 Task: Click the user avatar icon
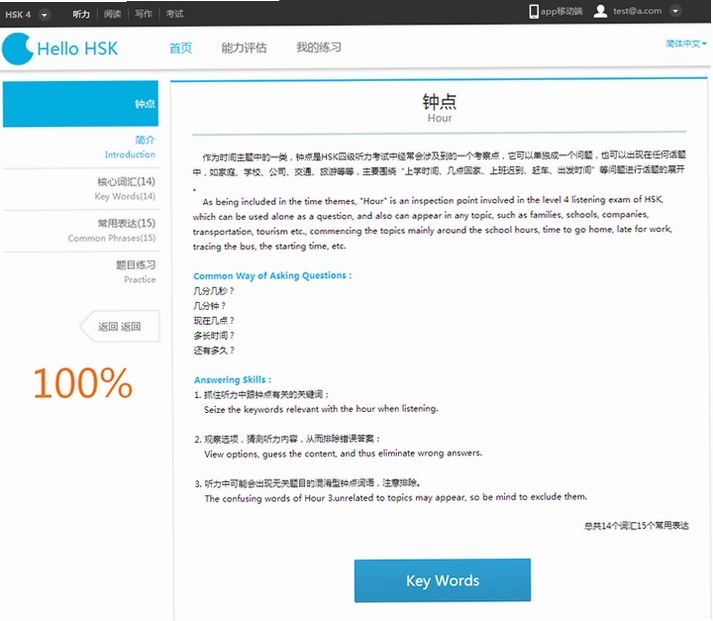(x=600, y=11)
